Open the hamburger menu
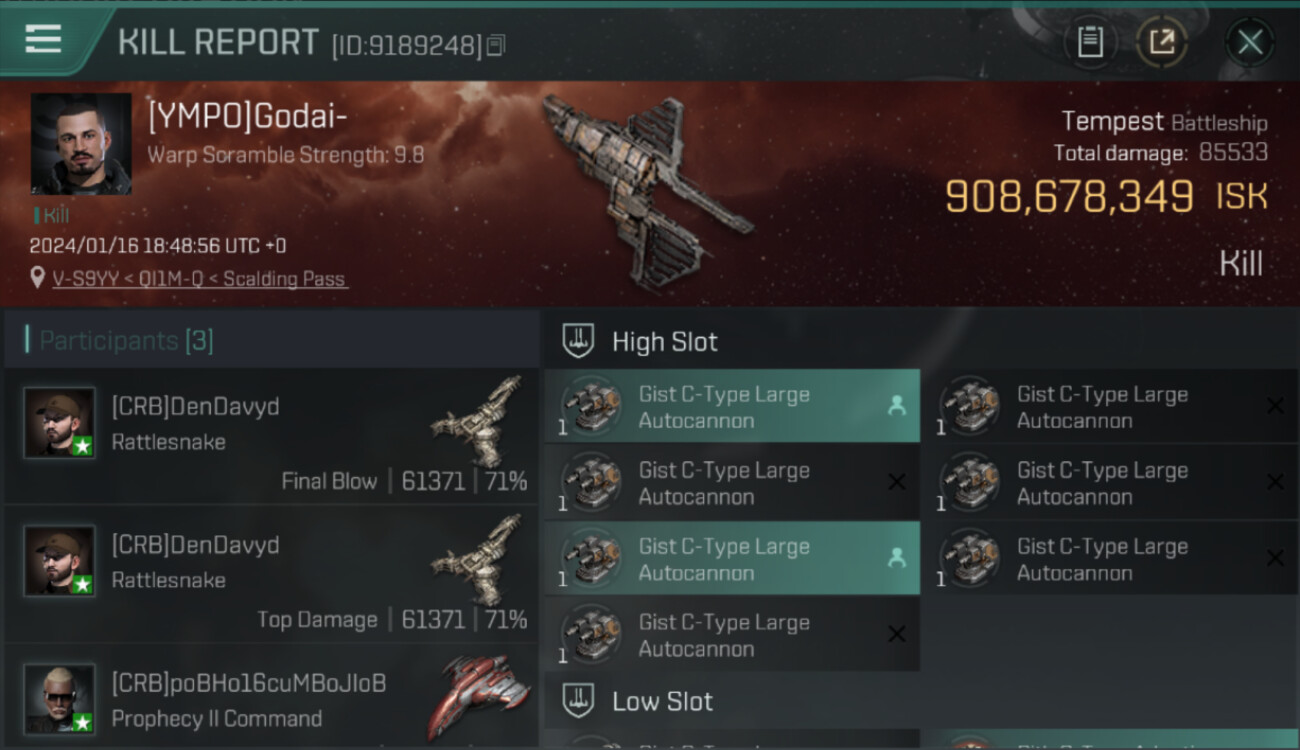This screenshot has height=750, width=1300. coord(43,40)
